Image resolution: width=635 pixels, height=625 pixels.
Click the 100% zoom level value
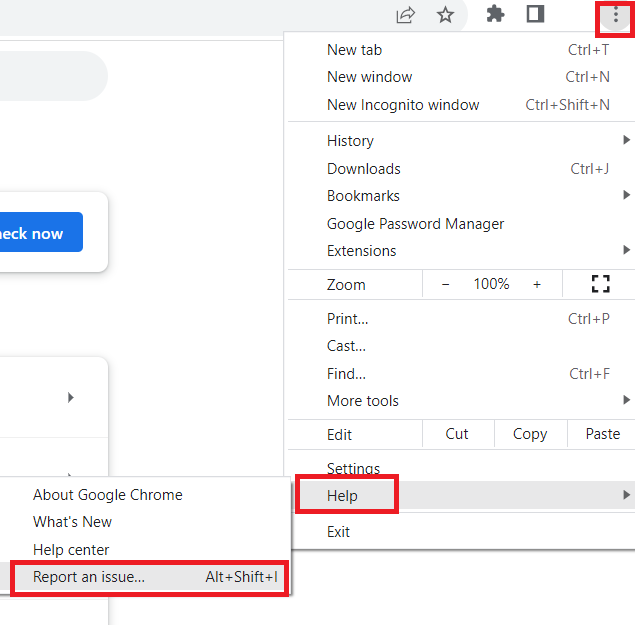click(x=491, y=284)
